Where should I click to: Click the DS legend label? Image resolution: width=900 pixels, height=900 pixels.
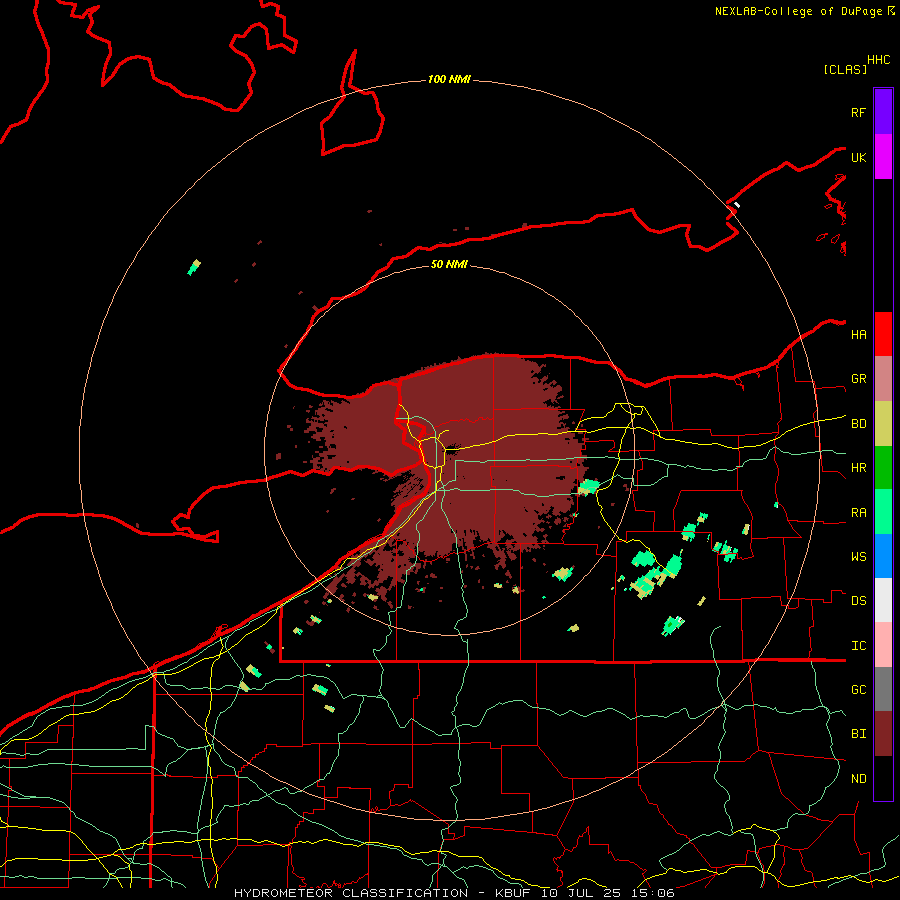858,601
